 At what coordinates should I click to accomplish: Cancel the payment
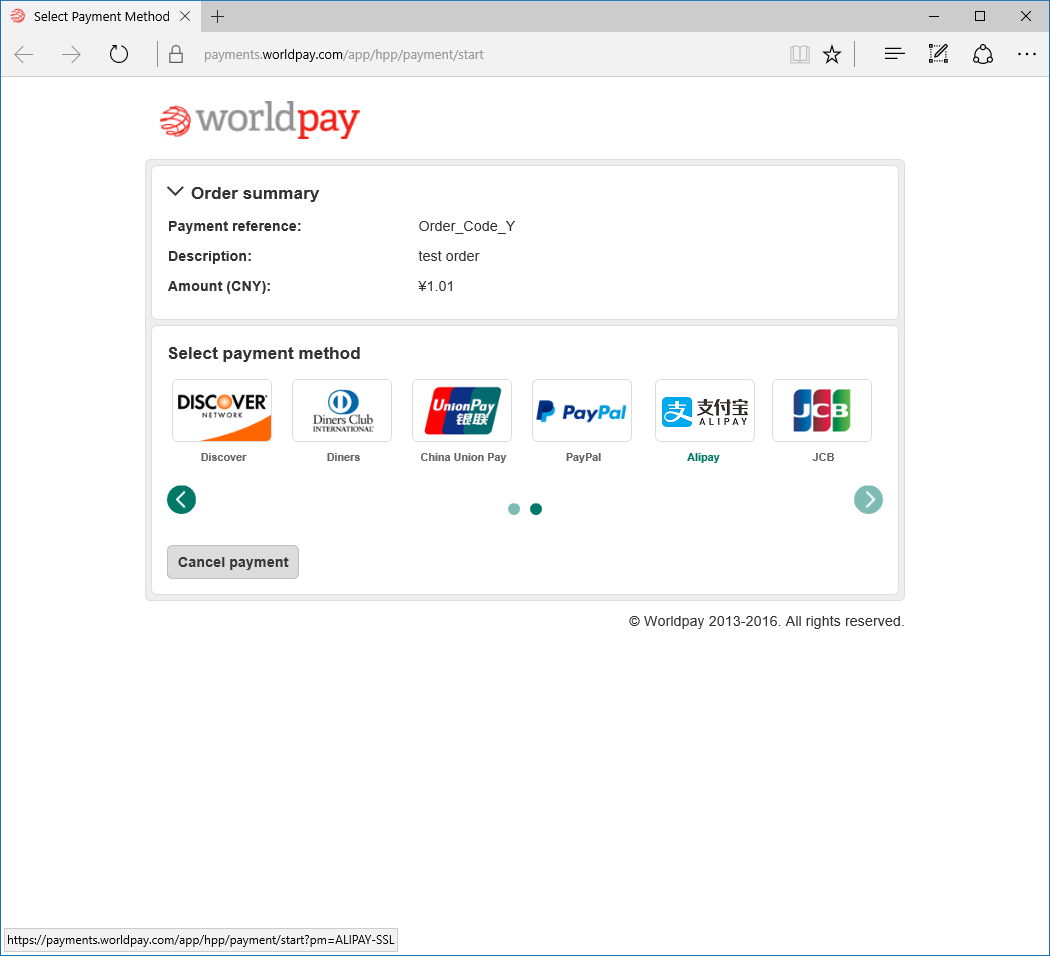coord(233,562)
